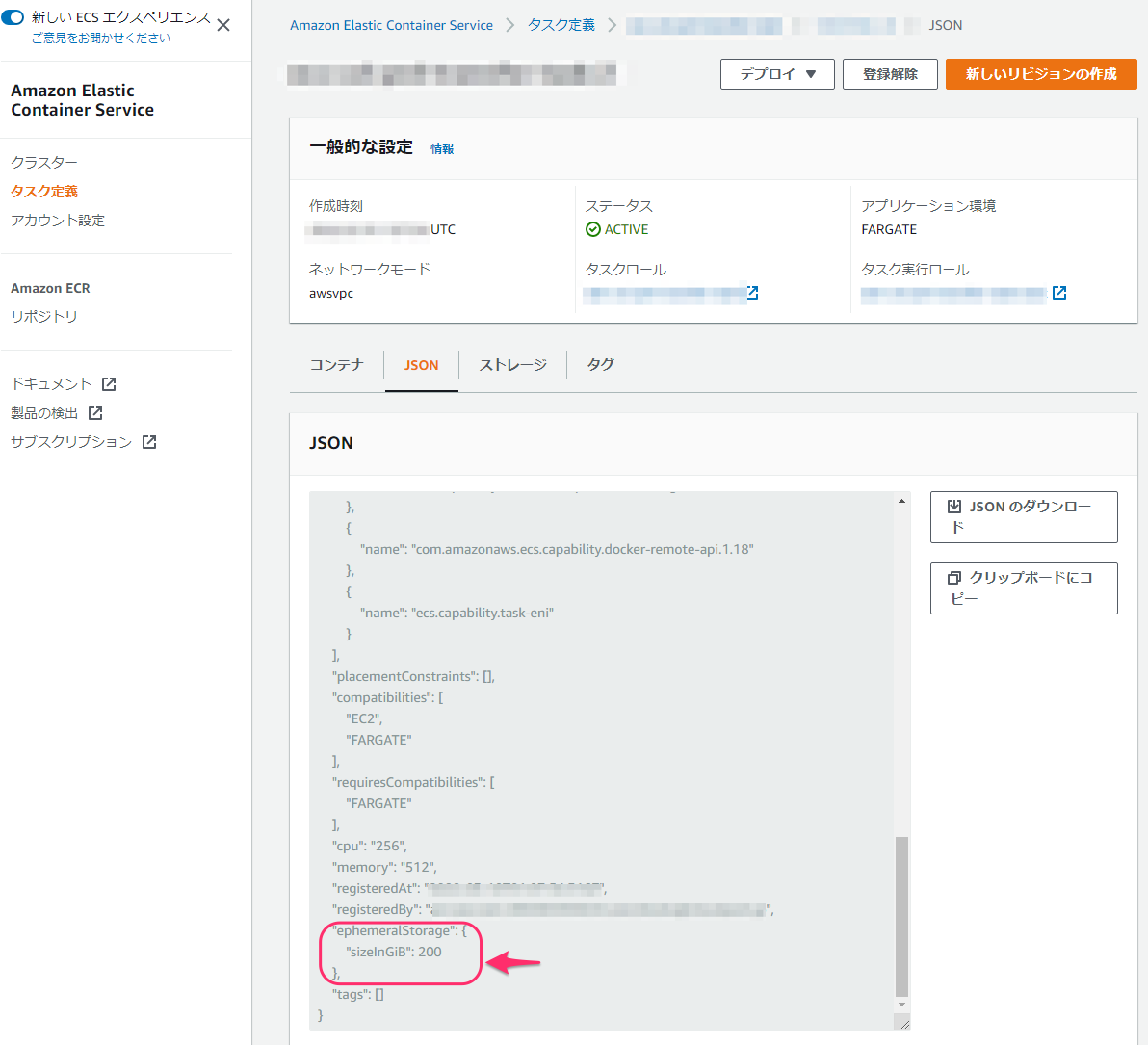
Task: Click external-link icon next to サブスクリプション
Action: (x=149, y=441)
